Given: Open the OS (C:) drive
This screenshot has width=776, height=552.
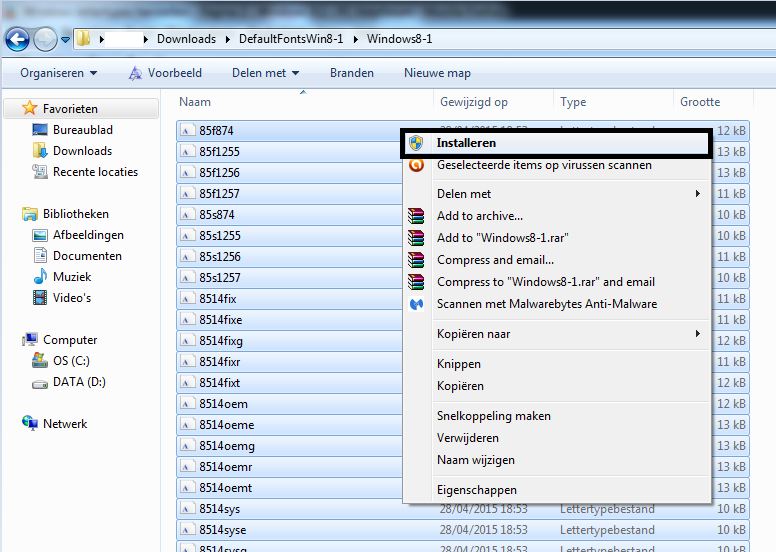Looking at the screenshot, I should coord(70,361).
